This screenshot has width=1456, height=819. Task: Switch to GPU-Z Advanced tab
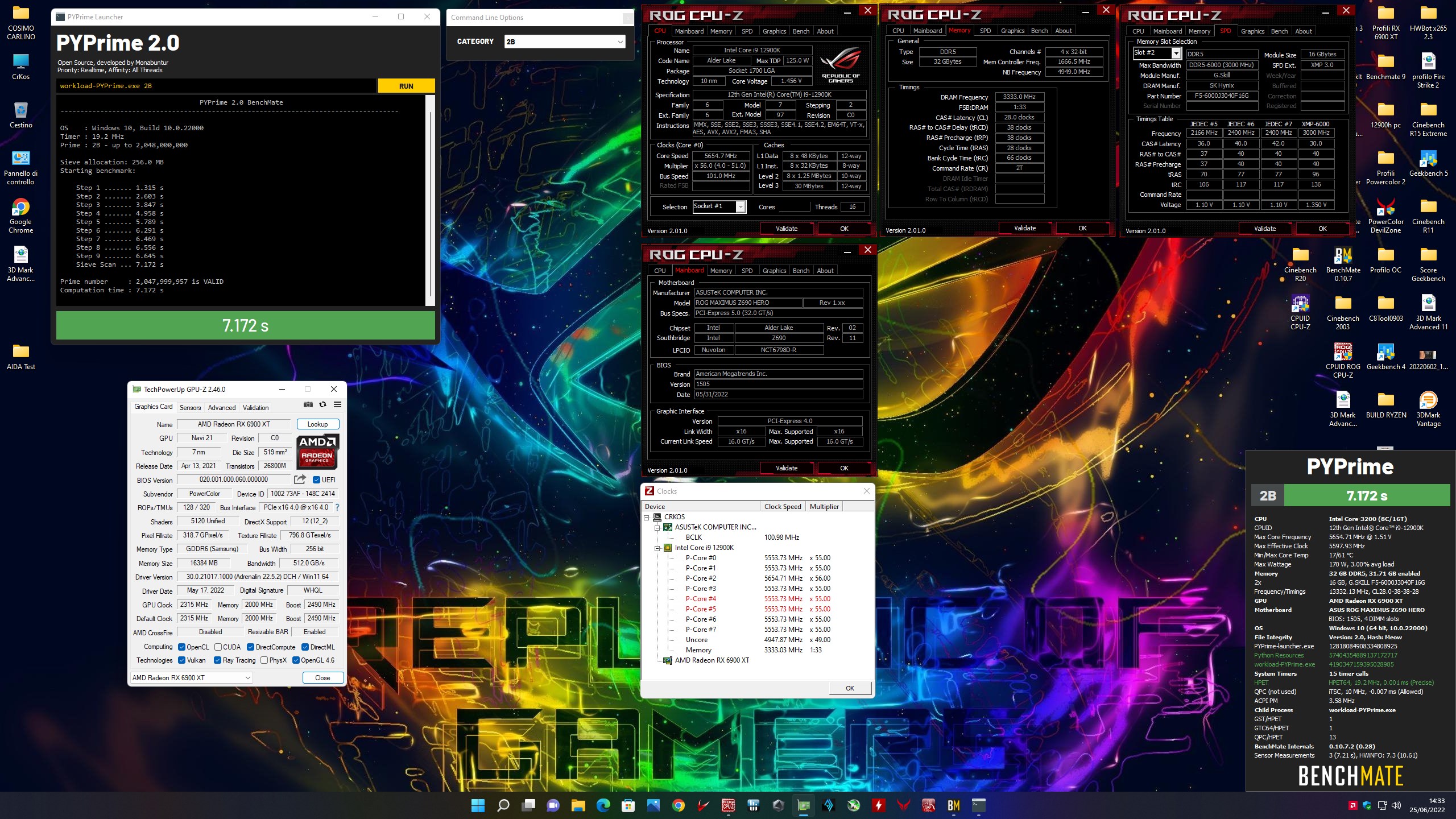[222, 407]
